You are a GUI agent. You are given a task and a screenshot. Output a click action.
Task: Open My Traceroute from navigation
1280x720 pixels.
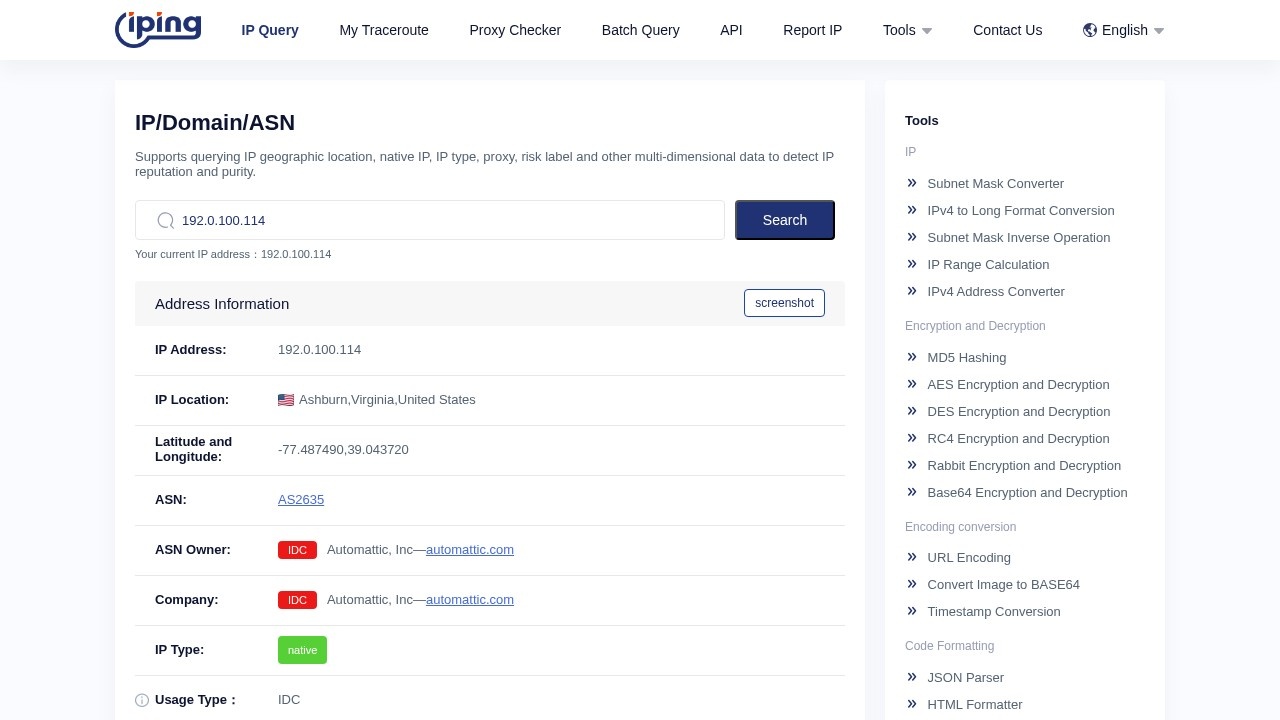[x=384, y=30]
